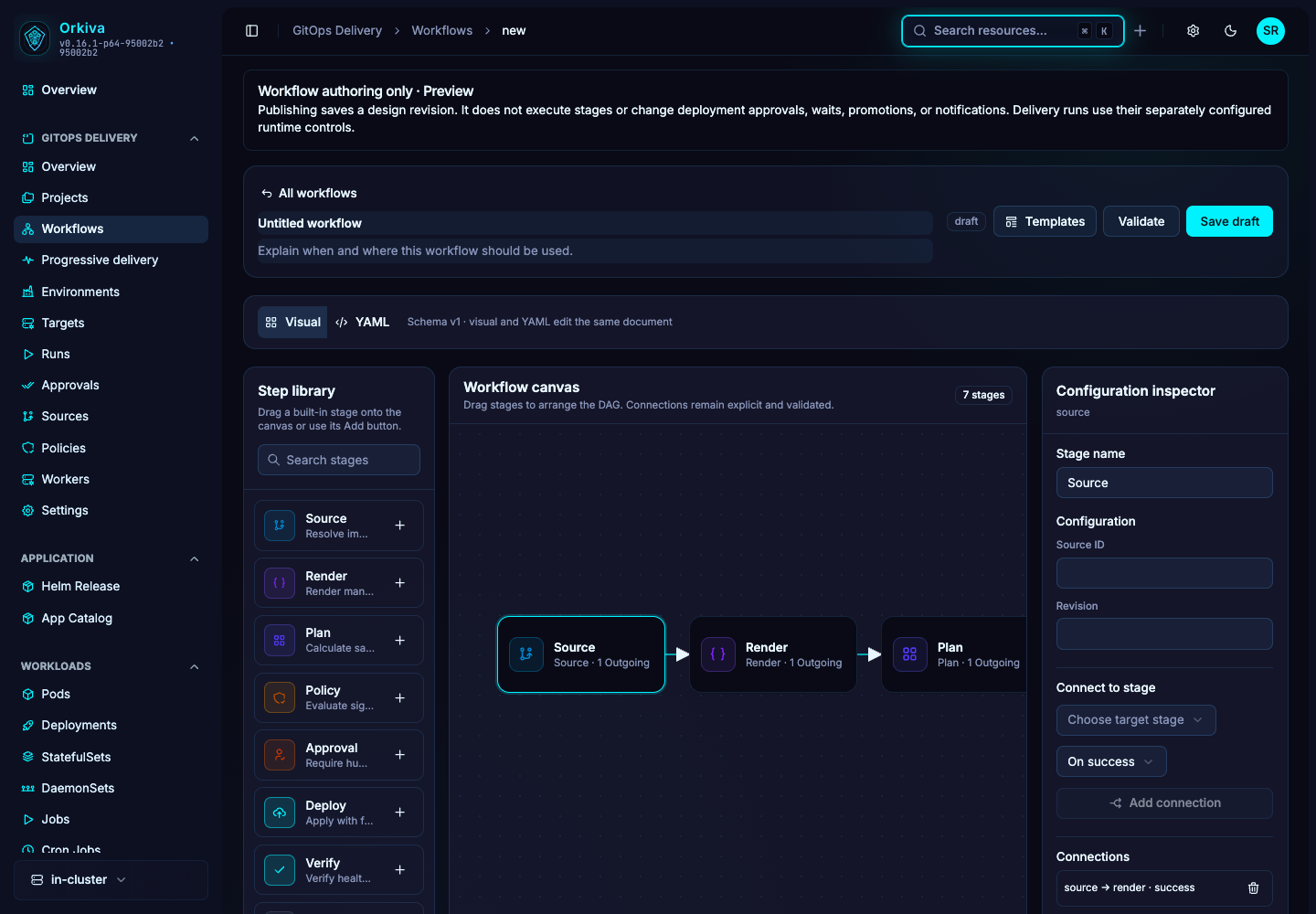Edit the Stage name field
This screenshot has width=1316, height=914.
(1164, 483)
